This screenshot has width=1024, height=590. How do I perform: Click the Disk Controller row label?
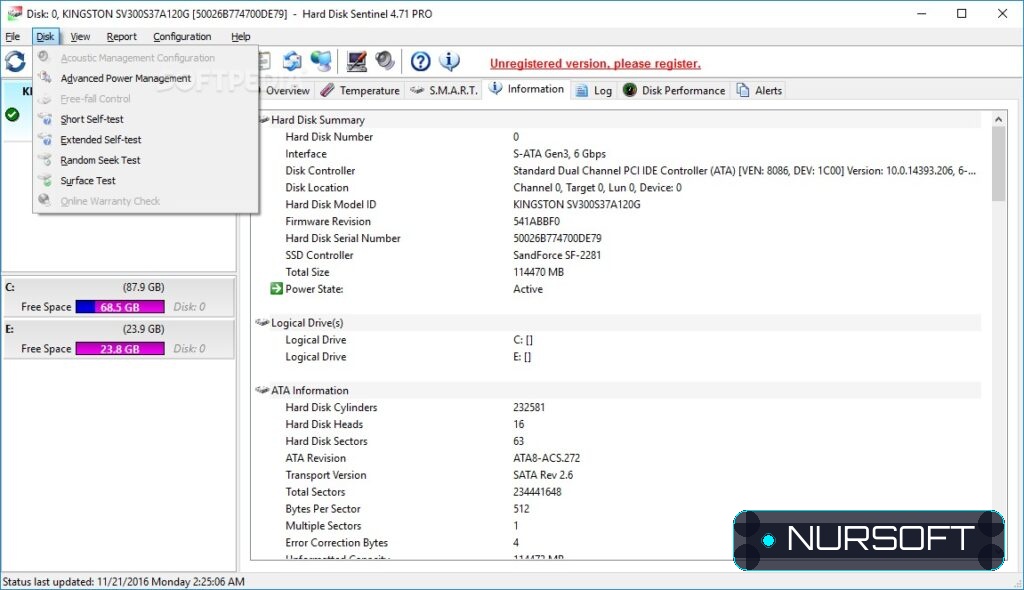pyautogui.click(x=320, y=171)
